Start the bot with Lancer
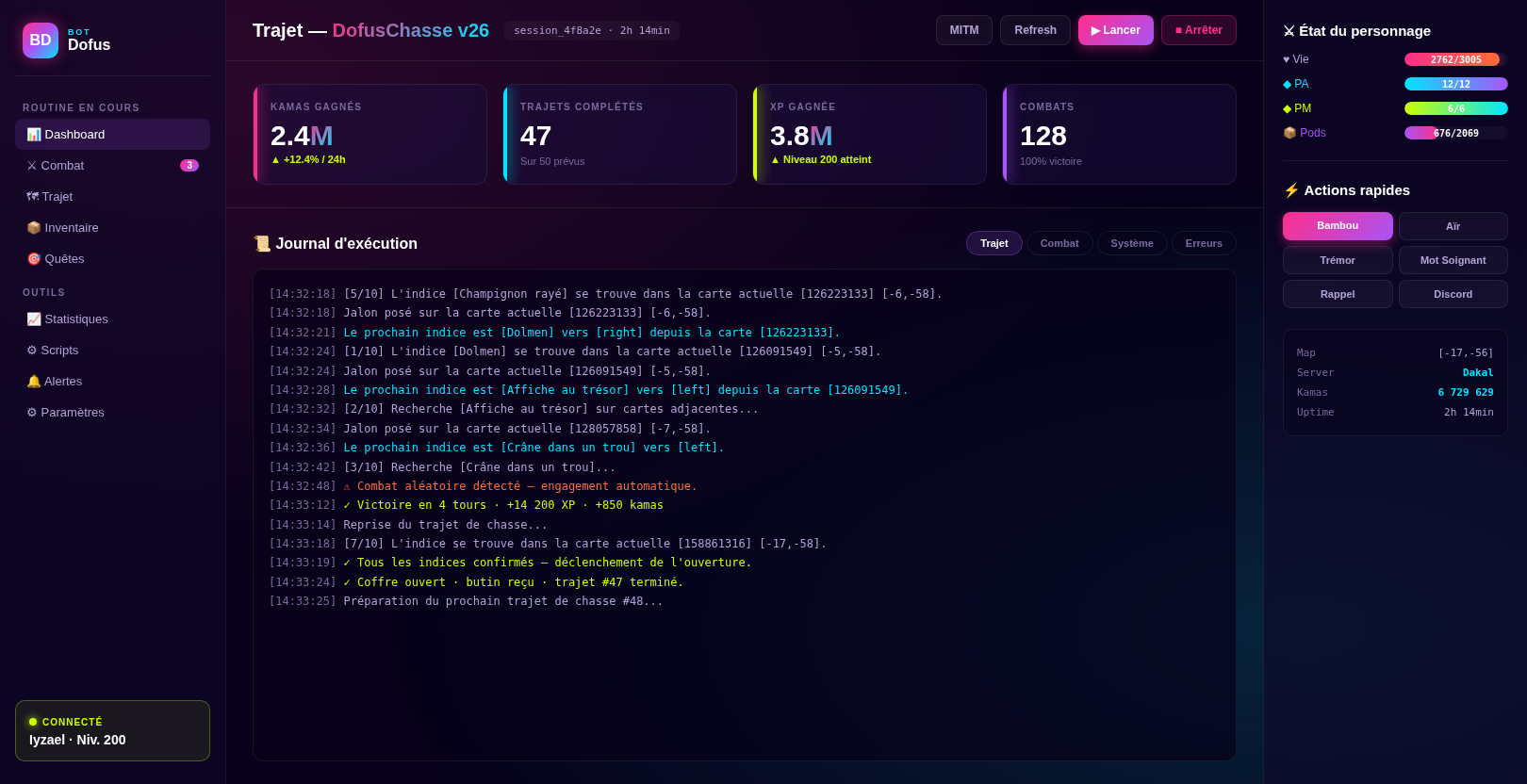The height and width of the screenshot is (784, 1527). (x=1116, y=30)
